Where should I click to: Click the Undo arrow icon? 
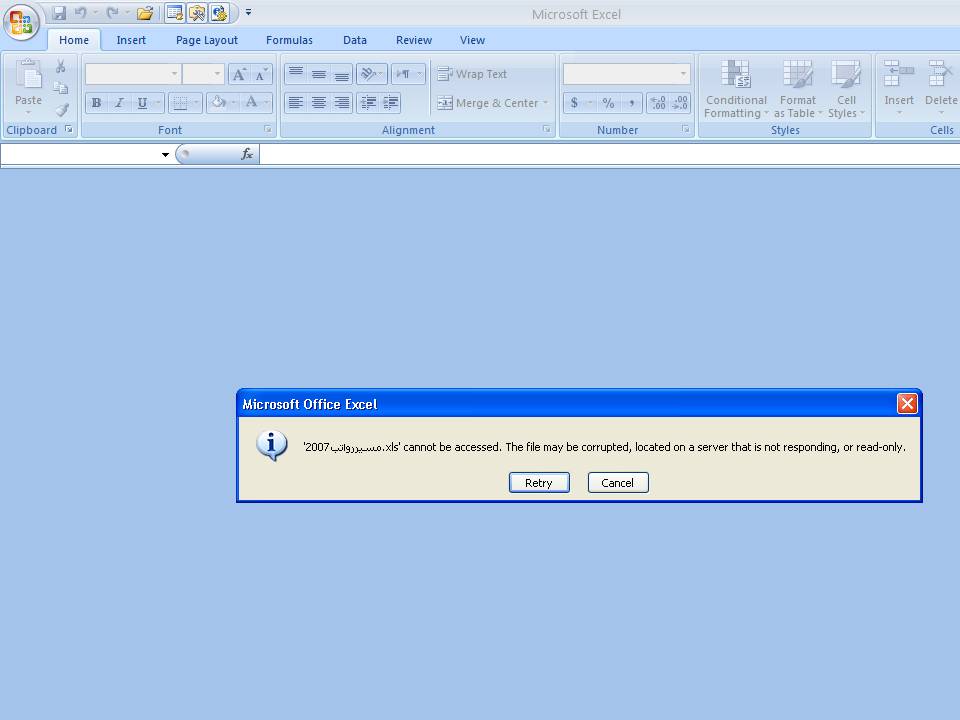pos(81,13)
